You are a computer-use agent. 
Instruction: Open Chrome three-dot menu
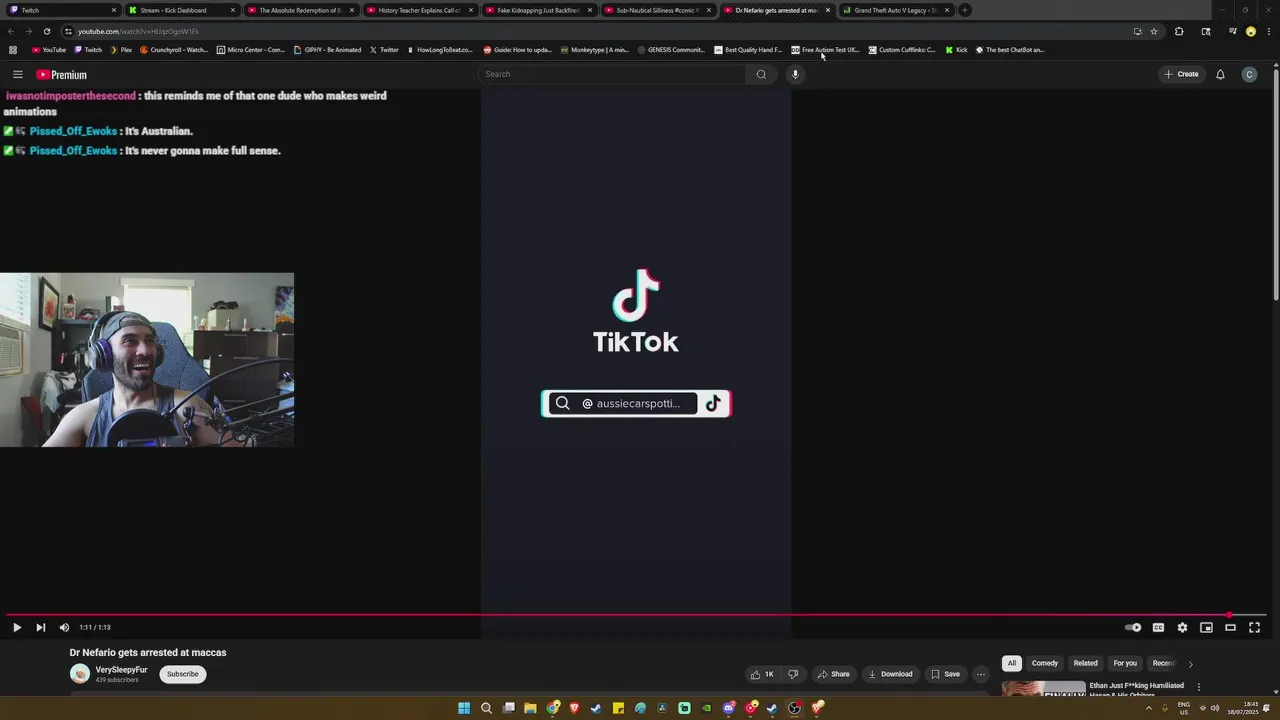click(x=1268, y=31)
